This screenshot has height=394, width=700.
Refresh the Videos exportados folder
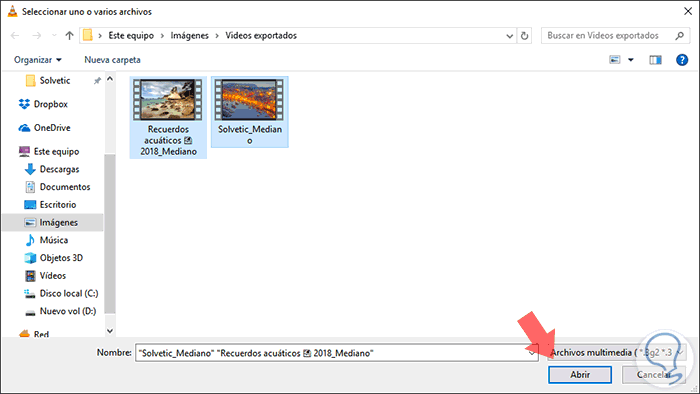pos(525,36)
